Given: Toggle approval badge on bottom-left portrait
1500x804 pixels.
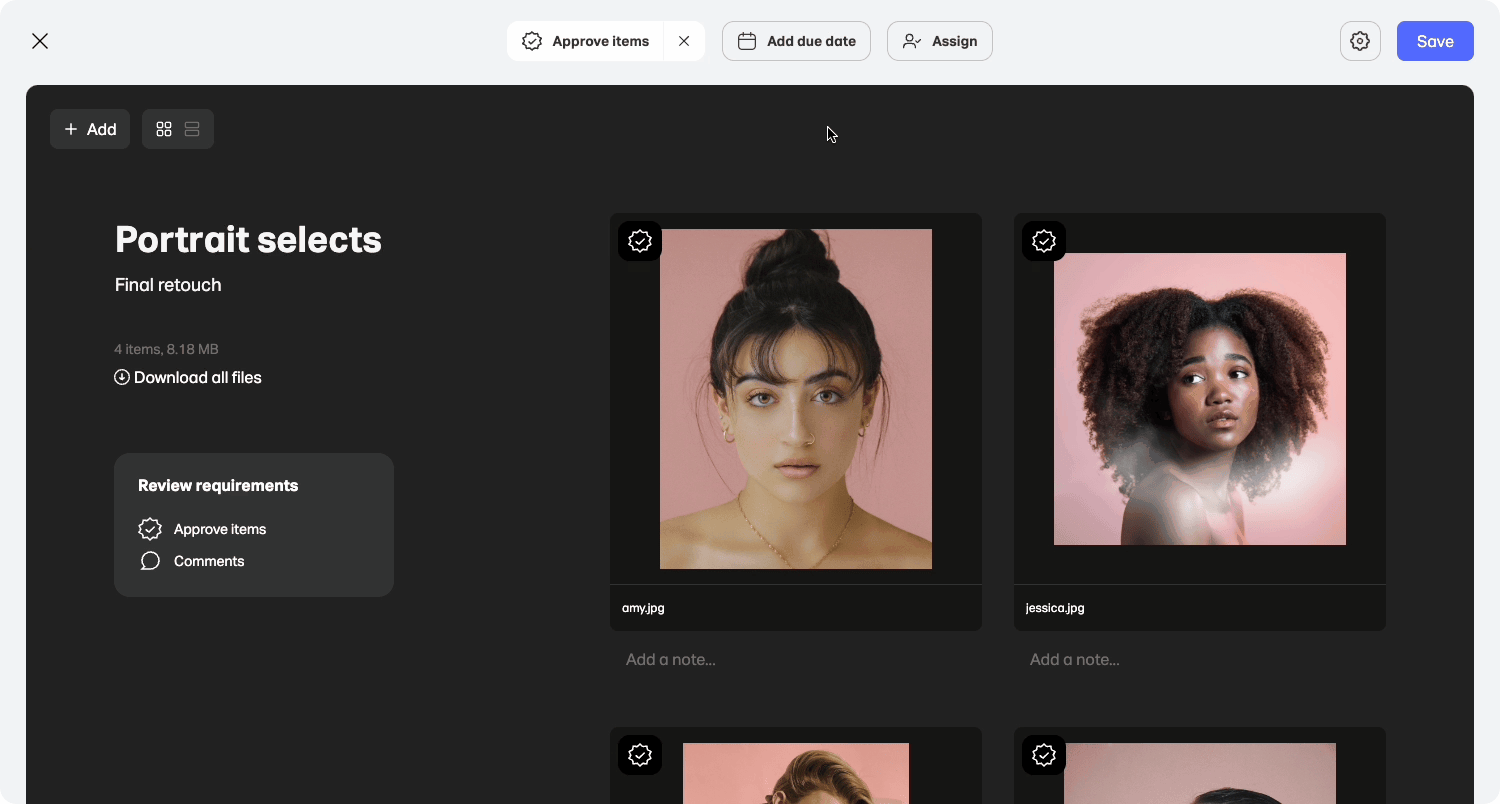Looking at the screenshot, I should coord(640,755).
